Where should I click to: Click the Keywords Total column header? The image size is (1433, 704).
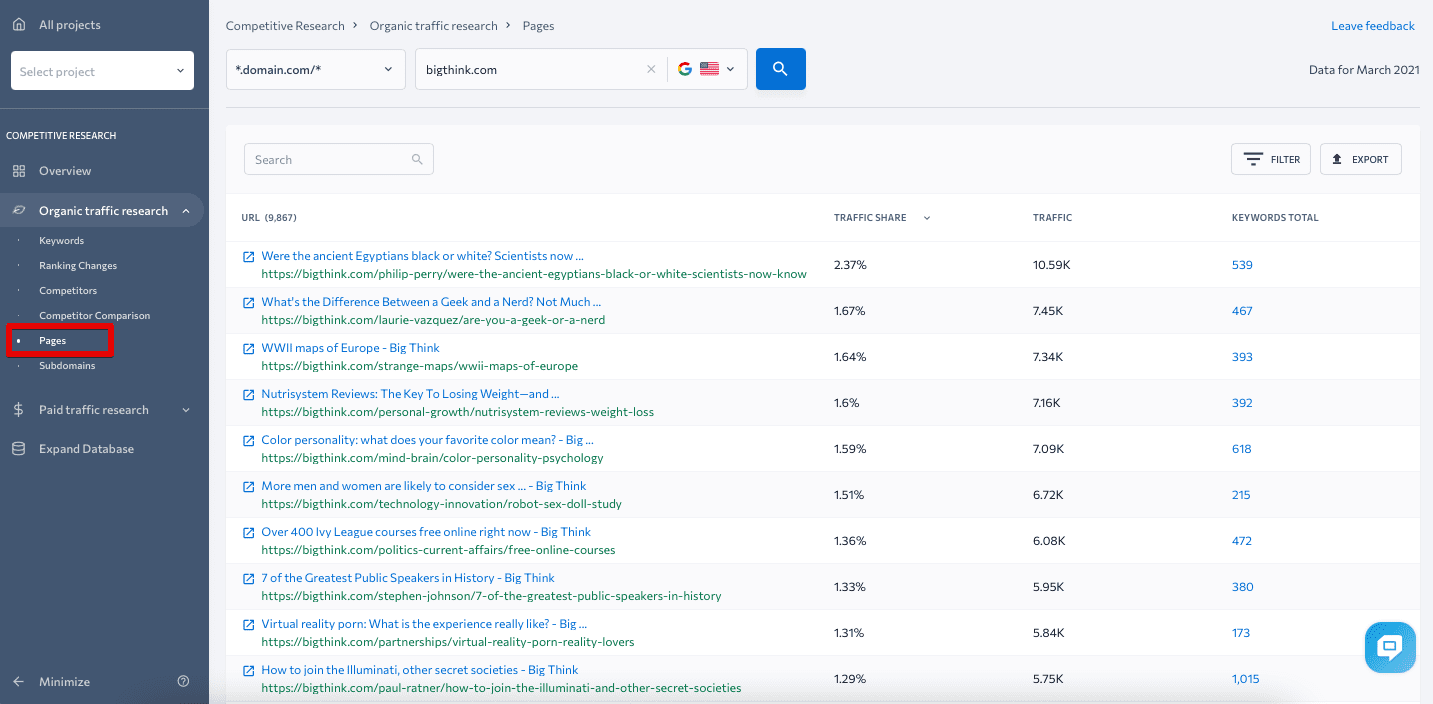coord(1275,218)
